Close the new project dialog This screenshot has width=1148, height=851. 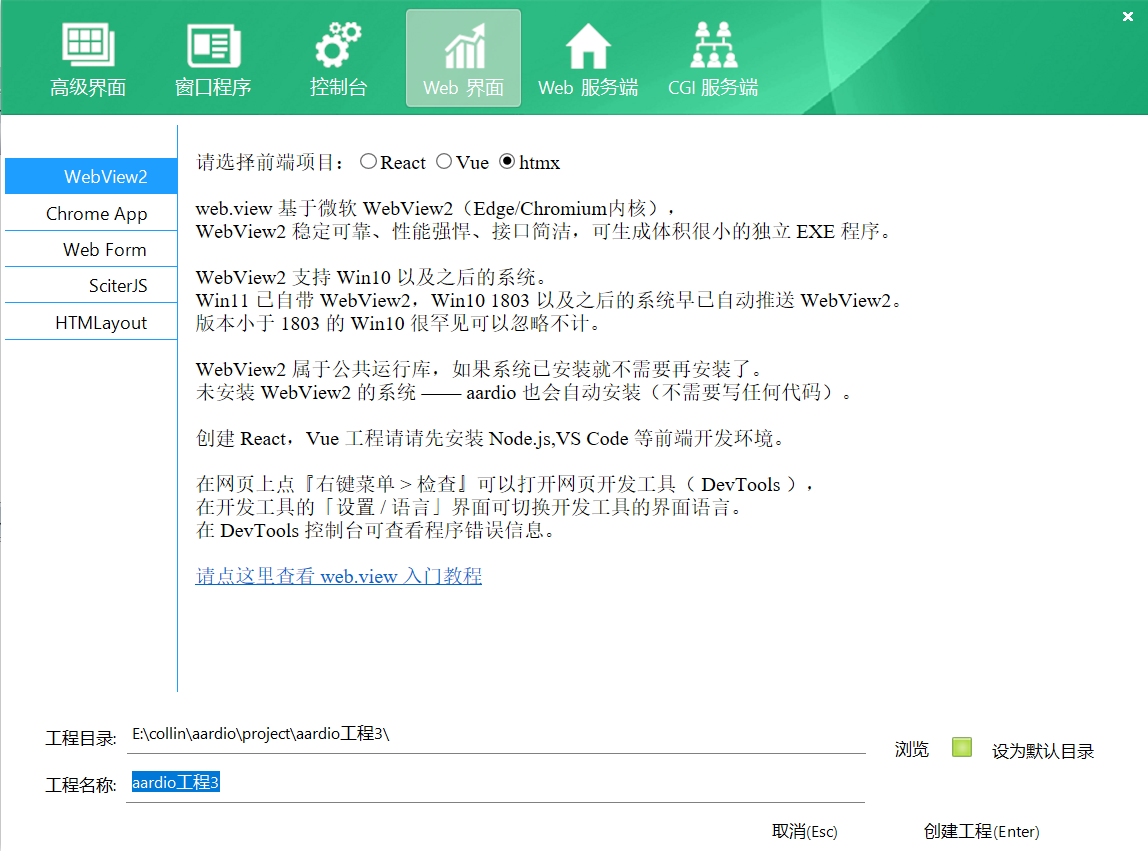click(1128, 16)
